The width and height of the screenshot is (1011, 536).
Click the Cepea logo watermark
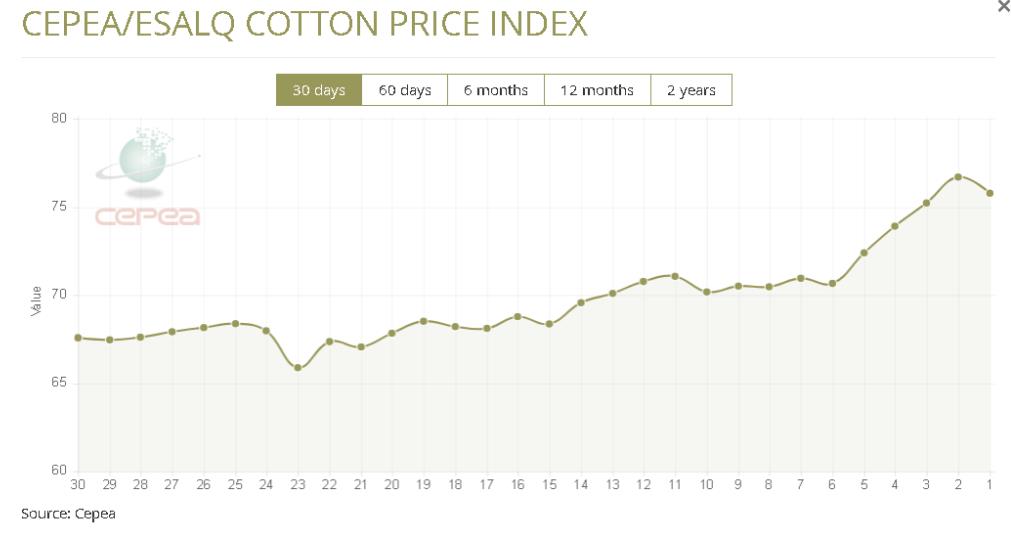(147, 180)
